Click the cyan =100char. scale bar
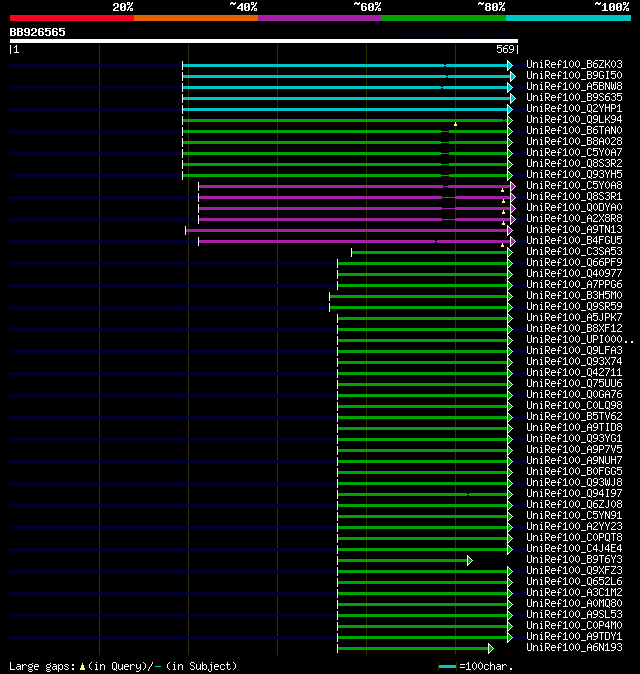Screen dimensions: 640x674 [447, 667]
